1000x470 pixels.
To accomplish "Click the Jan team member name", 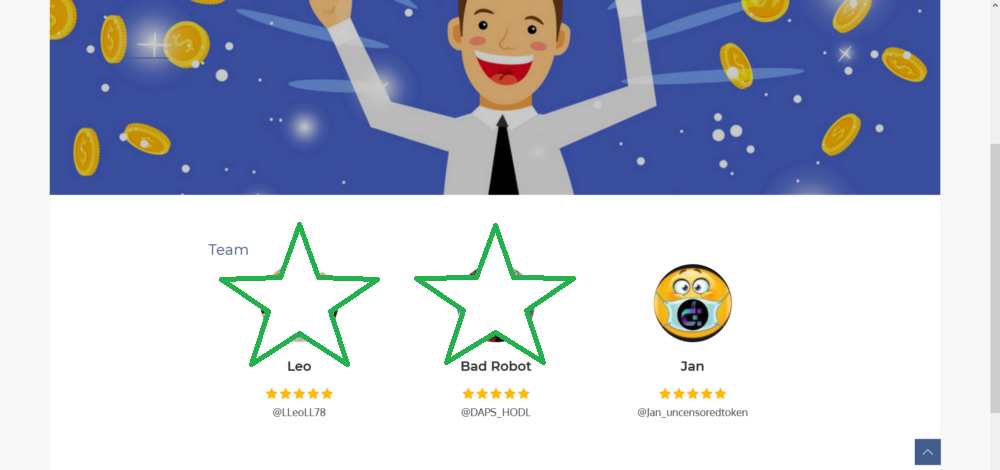I will (693, 366).
